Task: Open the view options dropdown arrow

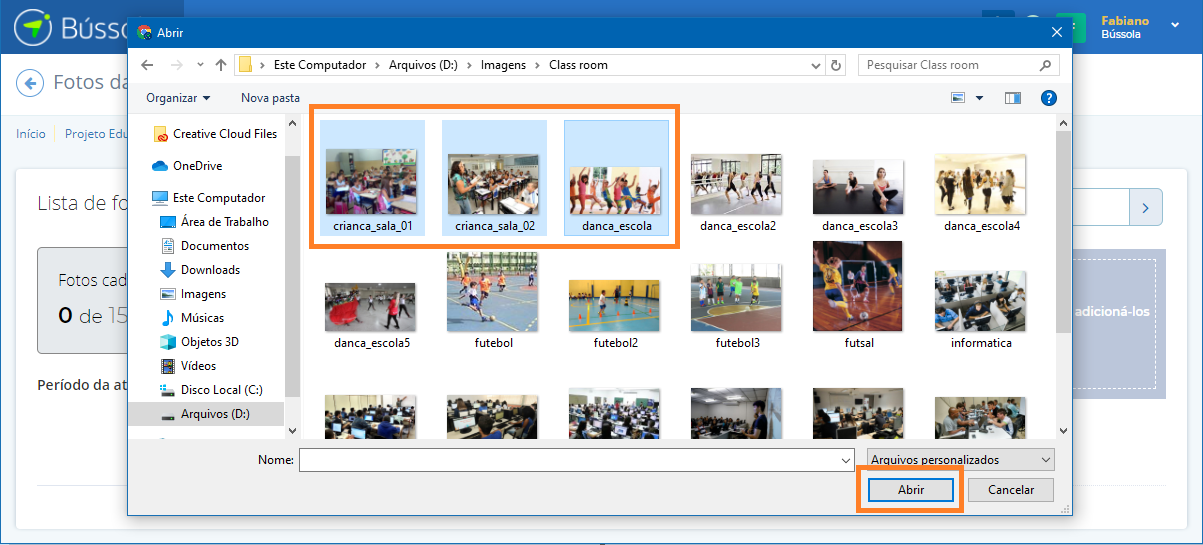Action: (979, 98)
